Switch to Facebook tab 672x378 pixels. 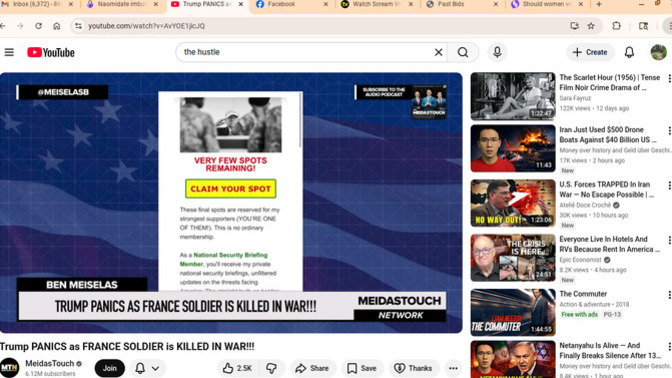tap(291, 5)
